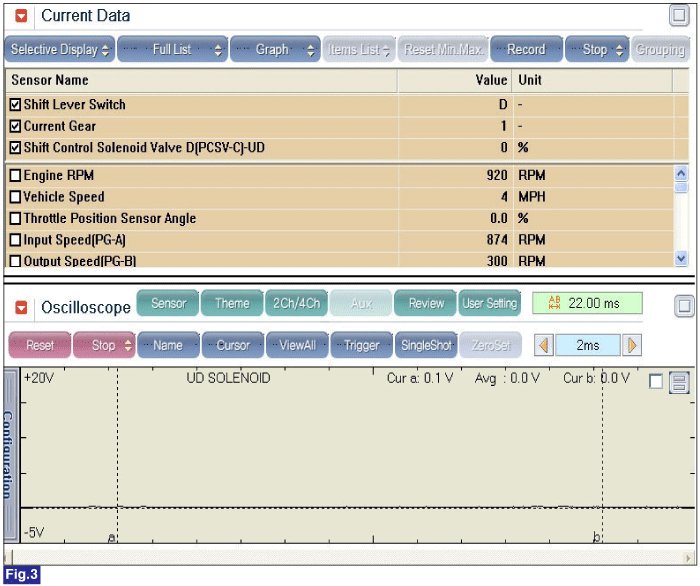This screenshot has width=700, height=586.
Task: Click the waveform horizontal scrollbar right arrow
Action: click(x=688, y=558)
